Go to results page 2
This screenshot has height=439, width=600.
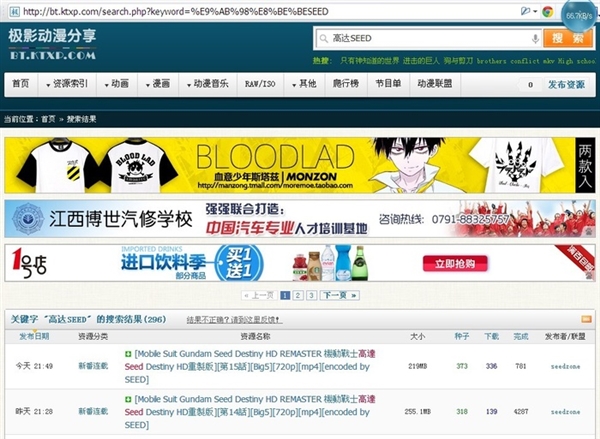point(298,295)
